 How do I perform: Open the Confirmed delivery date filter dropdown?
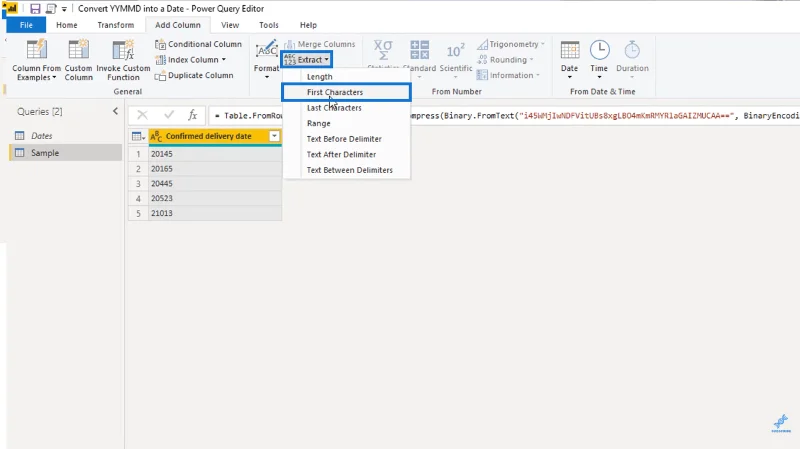274,136
